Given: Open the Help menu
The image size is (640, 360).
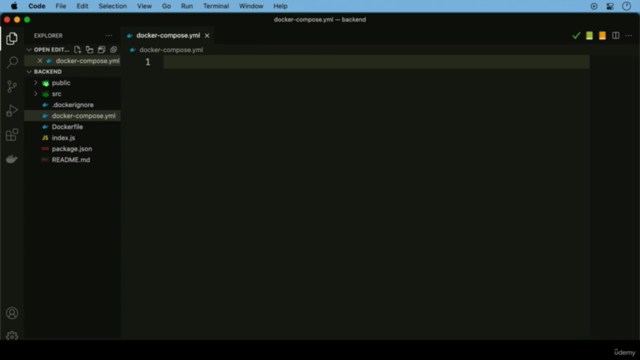Looking at the screenshot, I should tap(280, 6).
